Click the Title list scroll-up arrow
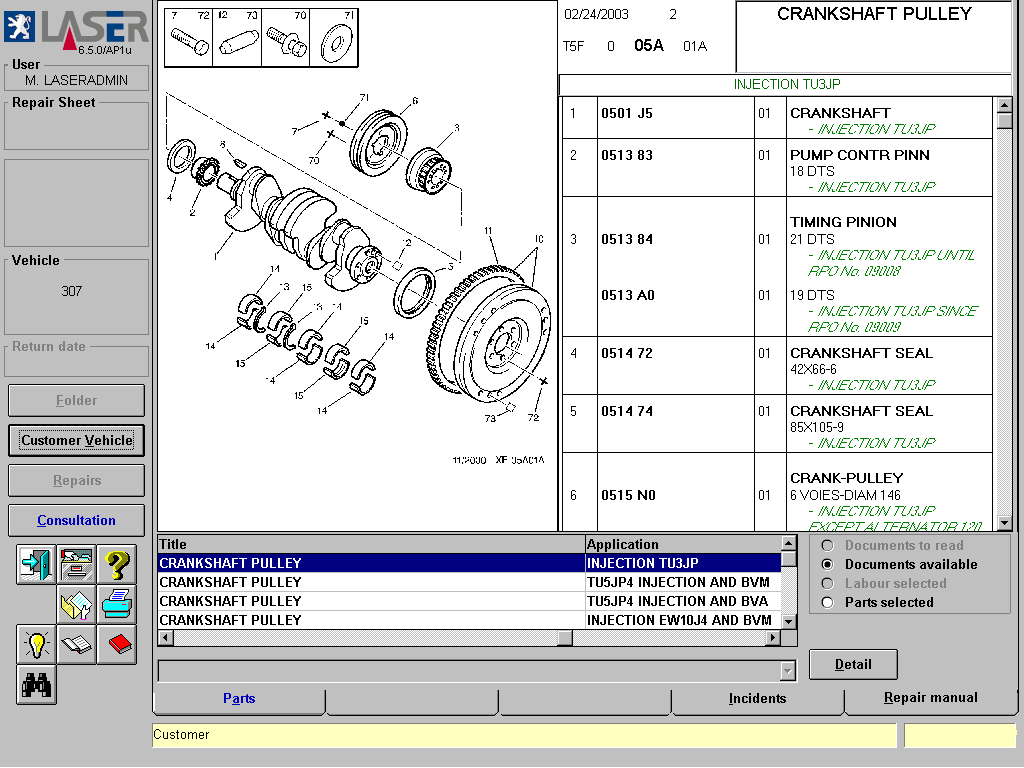The height and width of the screenshot is (768, 1024). (x=789, y=543)
